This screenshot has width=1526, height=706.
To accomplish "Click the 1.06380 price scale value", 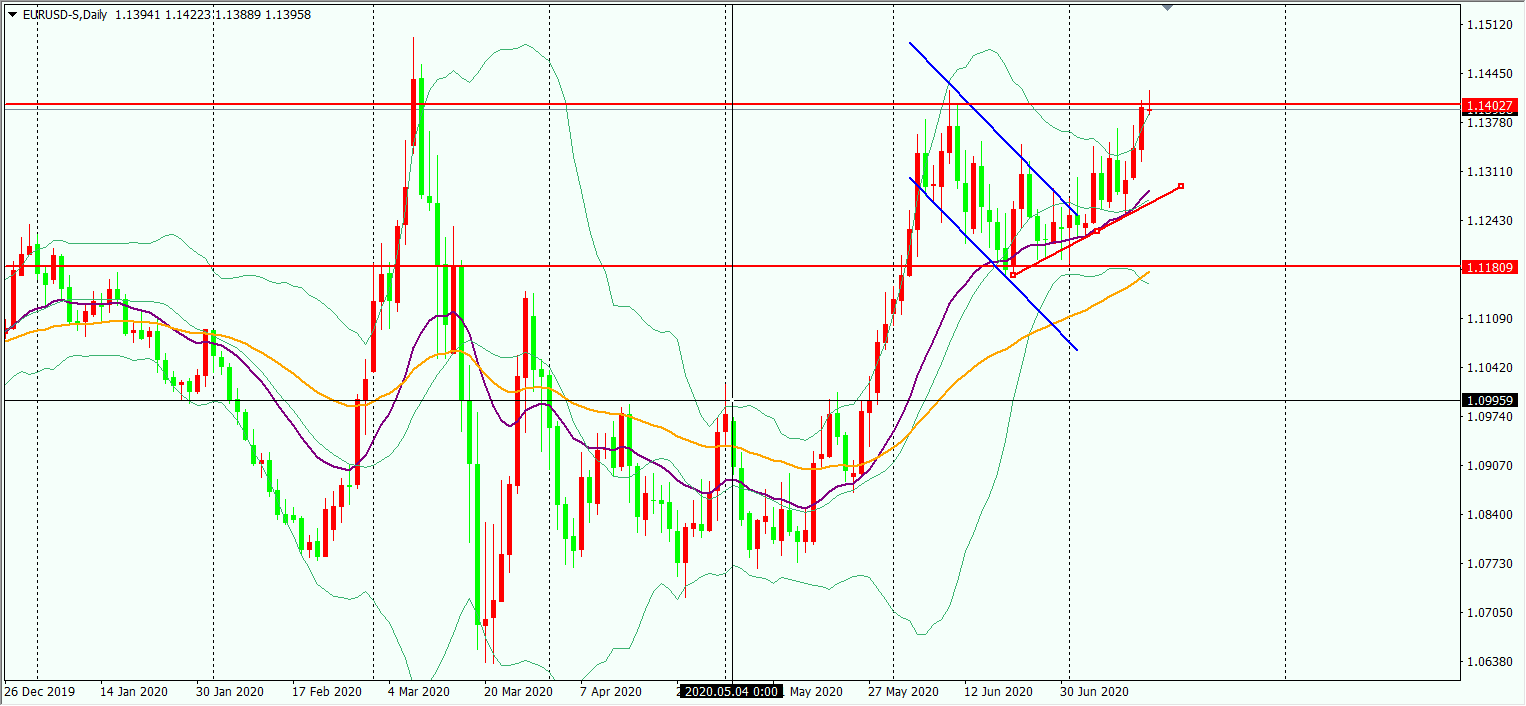I will pyautogui.click(x=1490, y=662).
